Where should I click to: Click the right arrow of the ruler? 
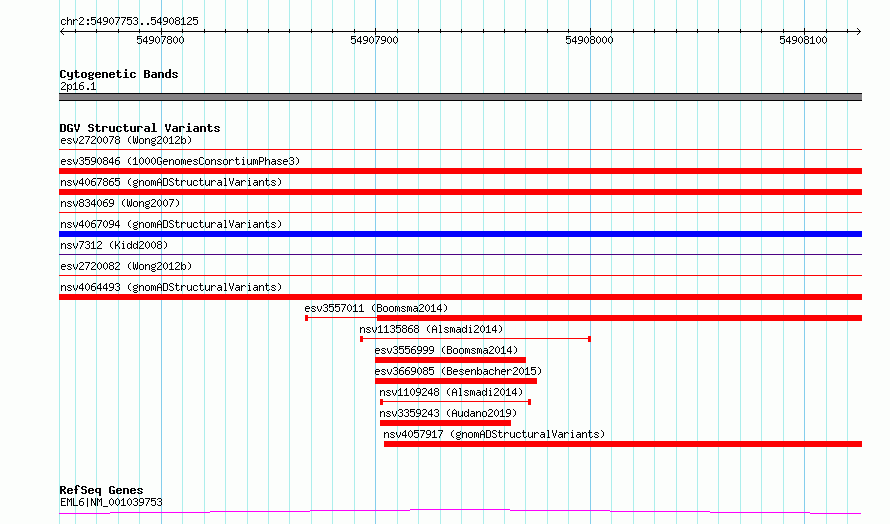pos(858,31)
